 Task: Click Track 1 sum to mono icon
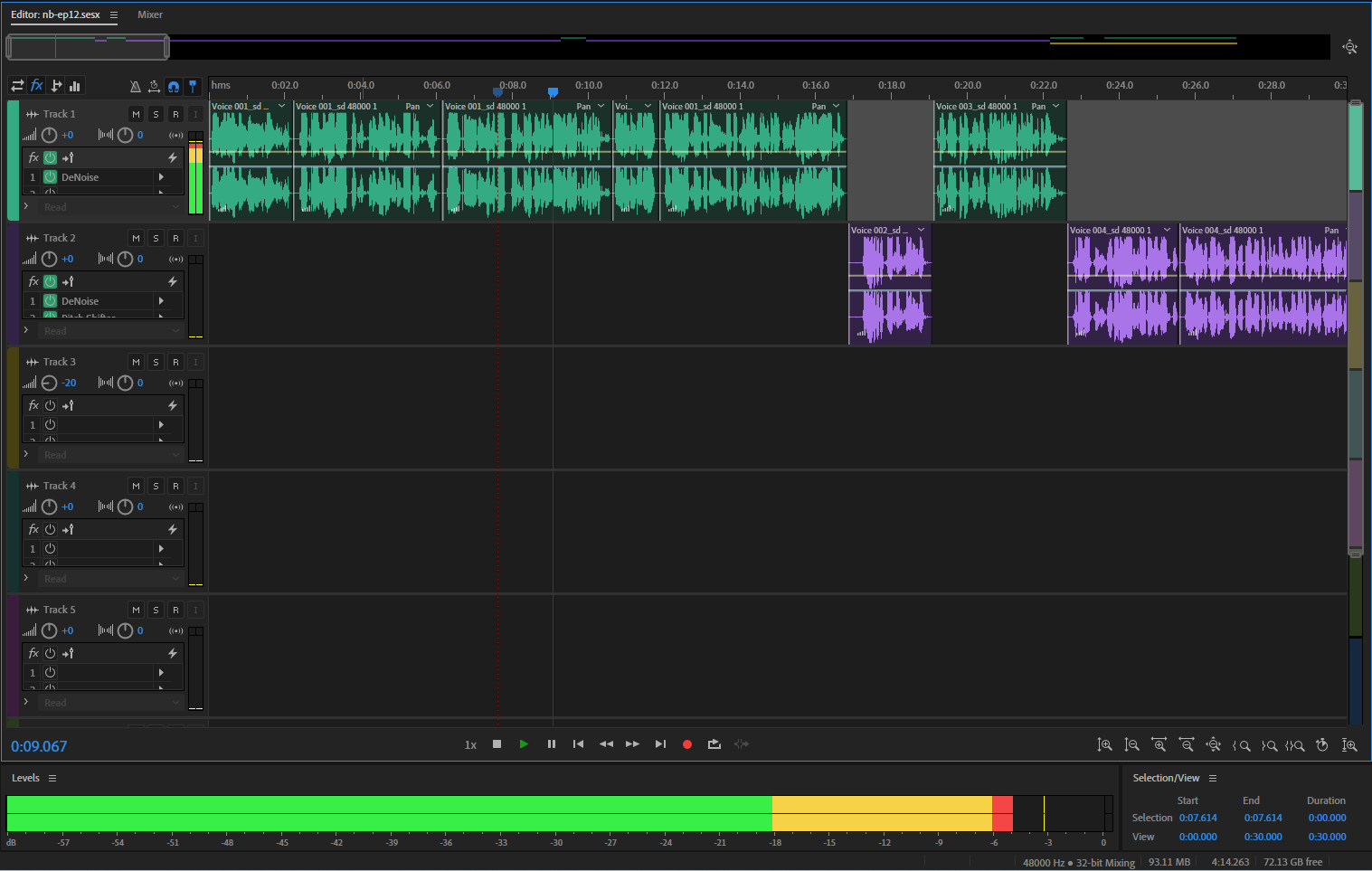point(176,135)
